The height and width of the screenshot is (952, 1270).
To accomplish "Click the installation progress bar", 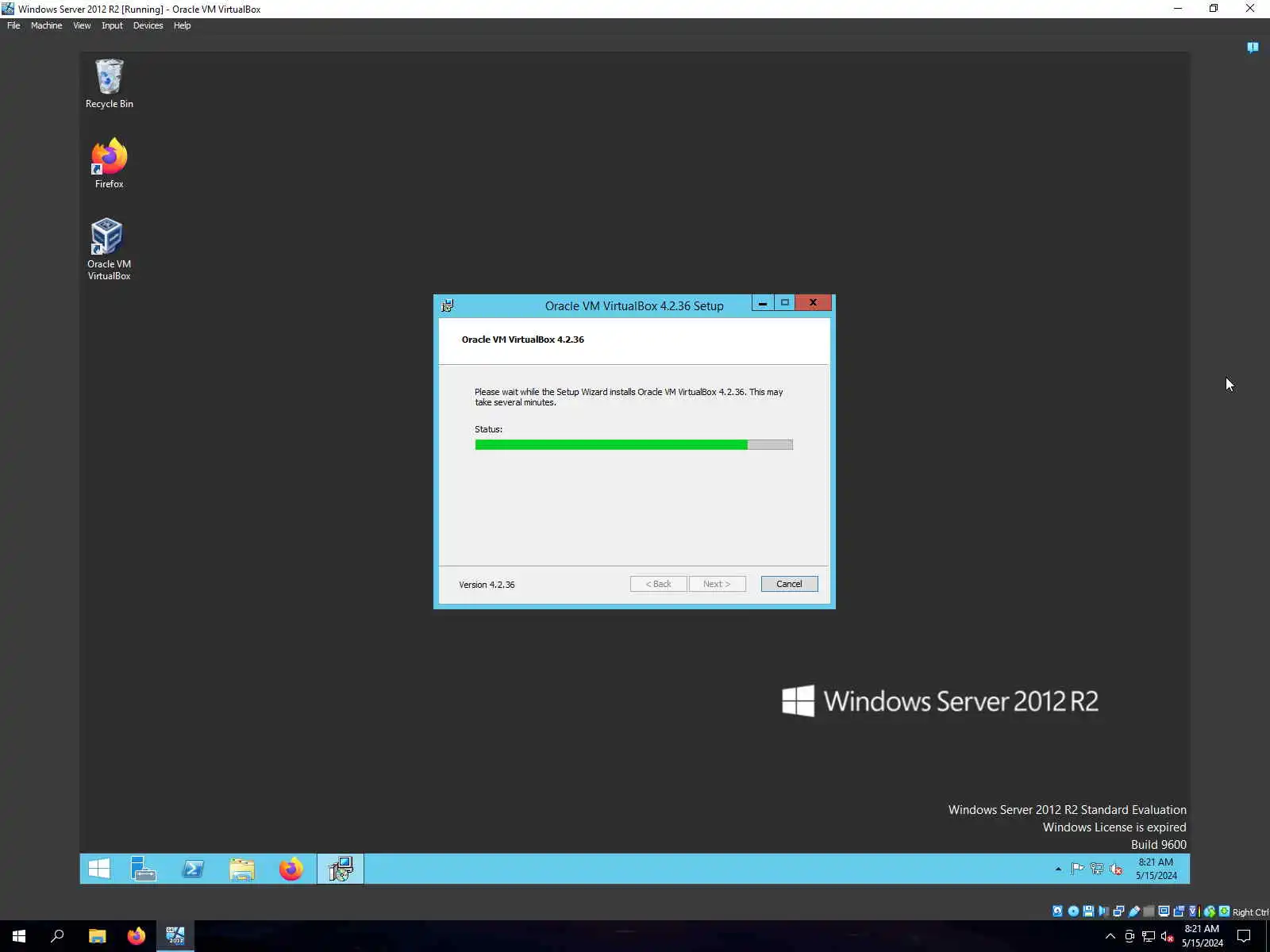I will [633, 445].
